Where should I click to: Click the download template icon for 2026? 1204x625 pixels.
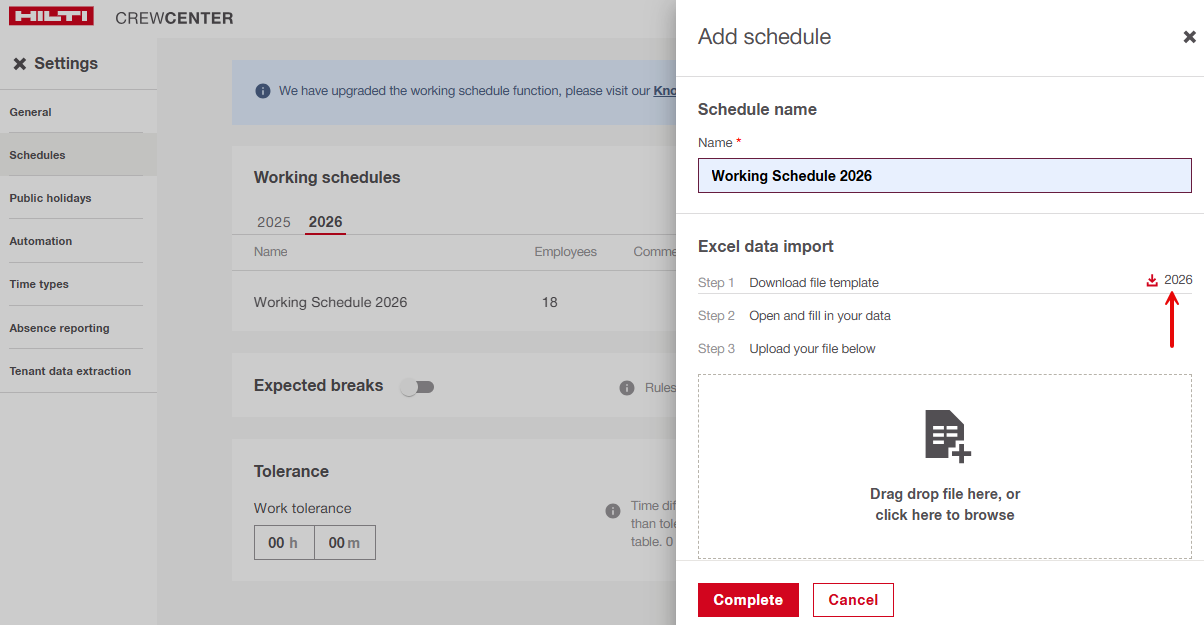pyautogui.click(x=1152, y=280)
